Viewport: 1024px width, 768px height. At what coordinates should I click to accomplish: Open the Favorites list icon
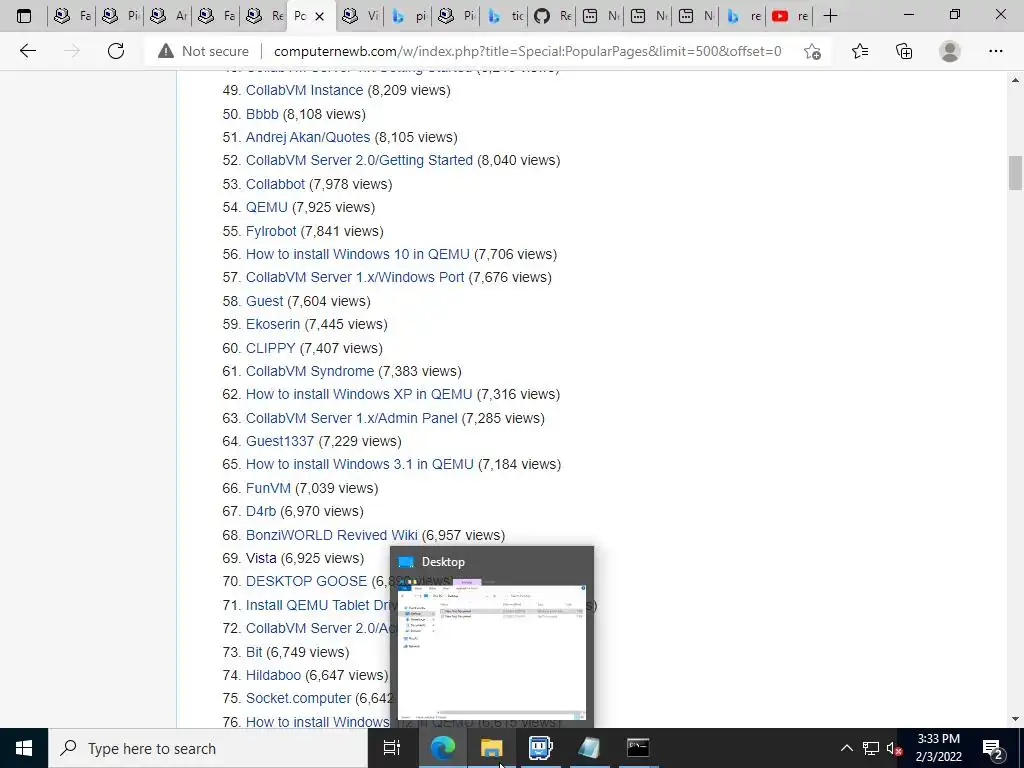click(860, 51)
